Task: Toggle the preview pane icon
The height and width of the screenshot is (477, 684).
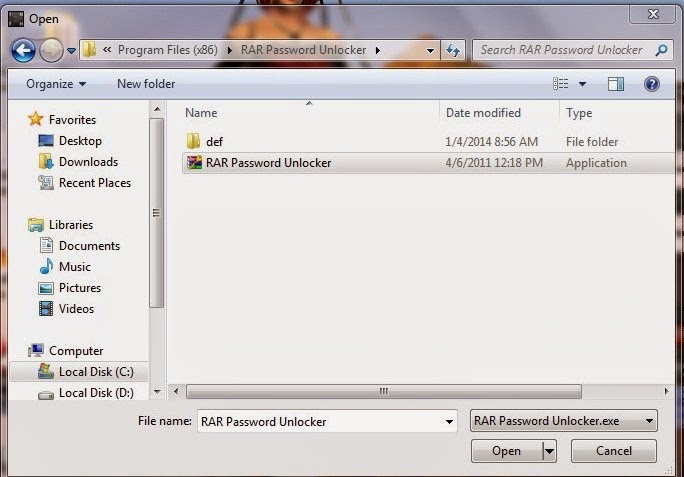Action: 616,84
